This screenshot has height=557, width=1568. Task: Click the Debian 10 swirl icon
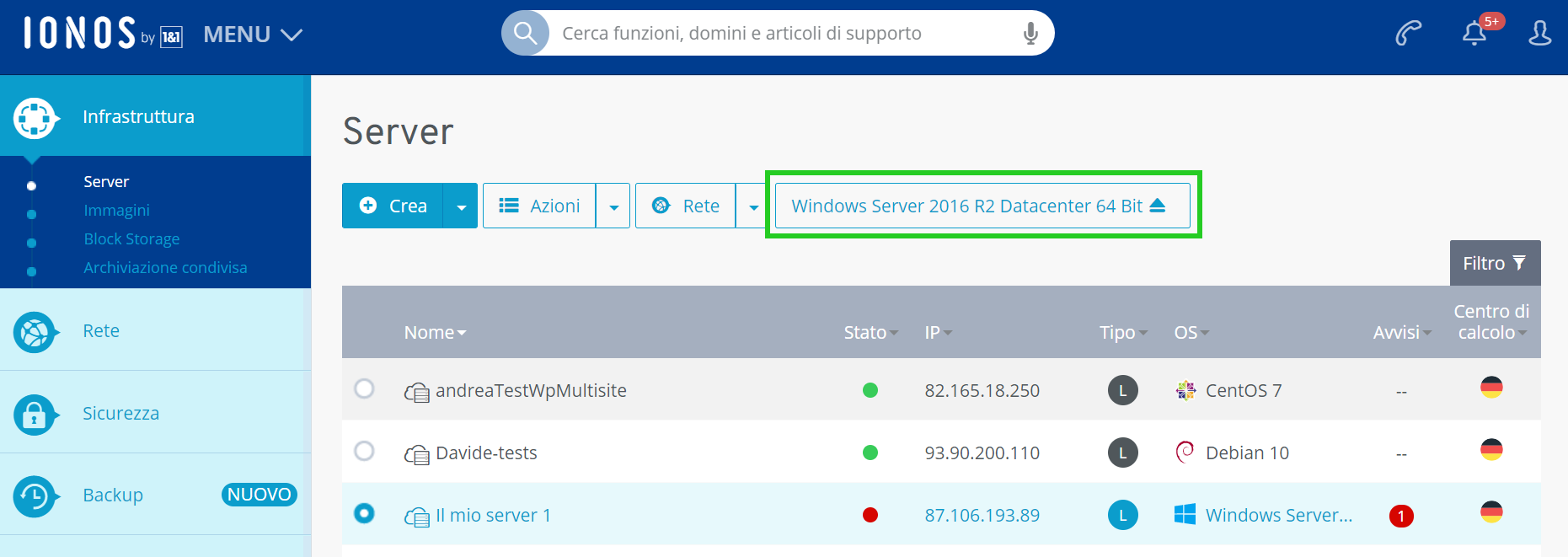[x=1185, y=452]
